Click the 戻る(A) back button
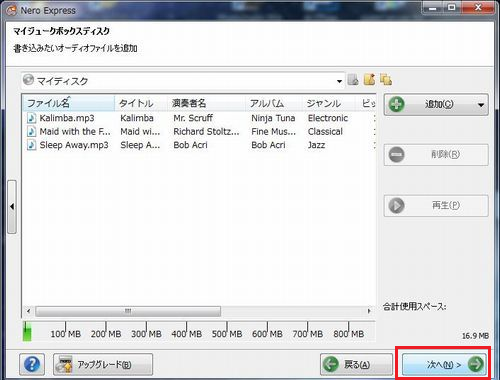Viewport: 500px width, 380px height. click(356, 364)
